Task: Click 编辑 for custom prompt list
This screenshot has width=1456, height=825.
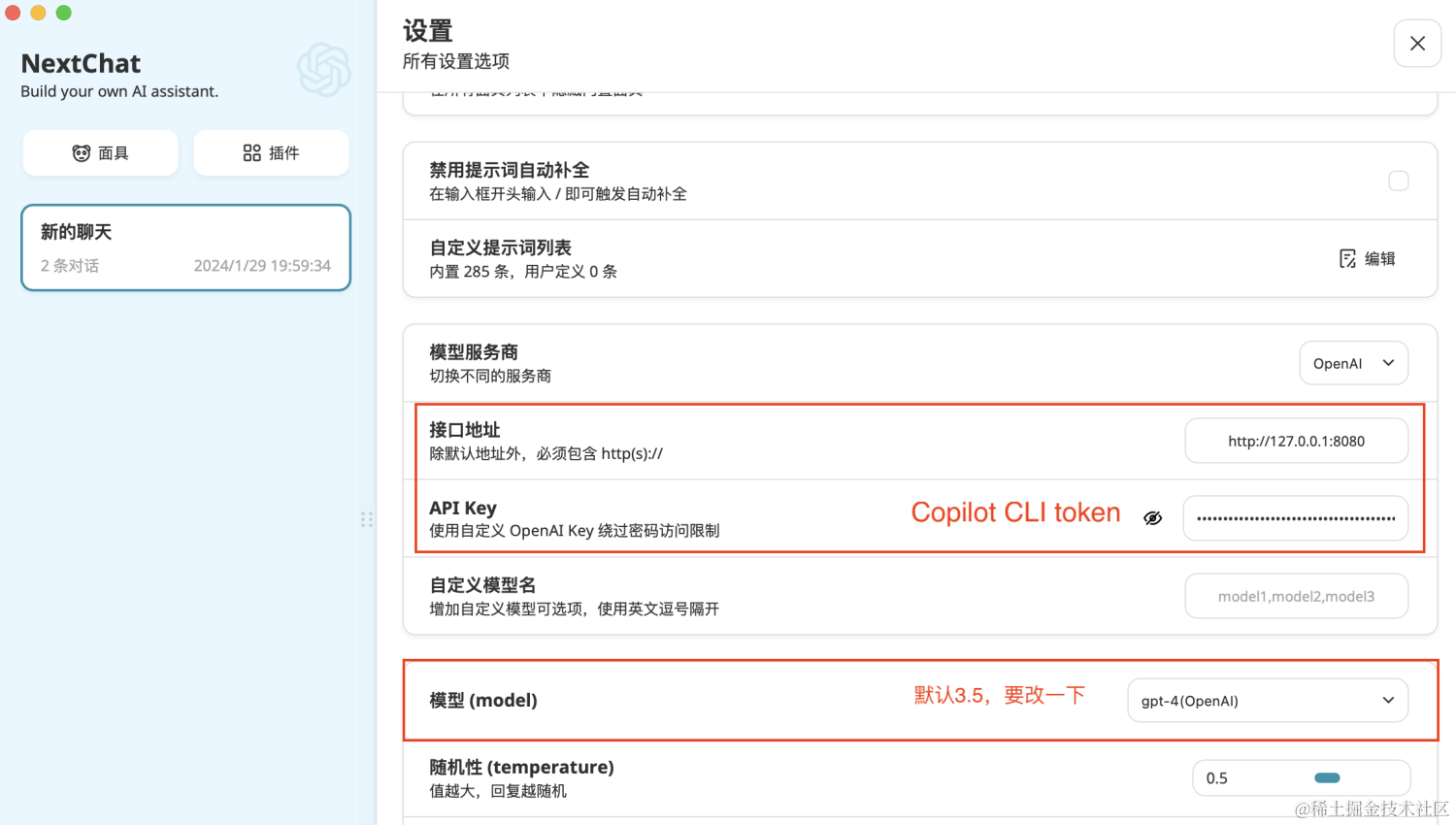Action: click(x=1368, y=258)
